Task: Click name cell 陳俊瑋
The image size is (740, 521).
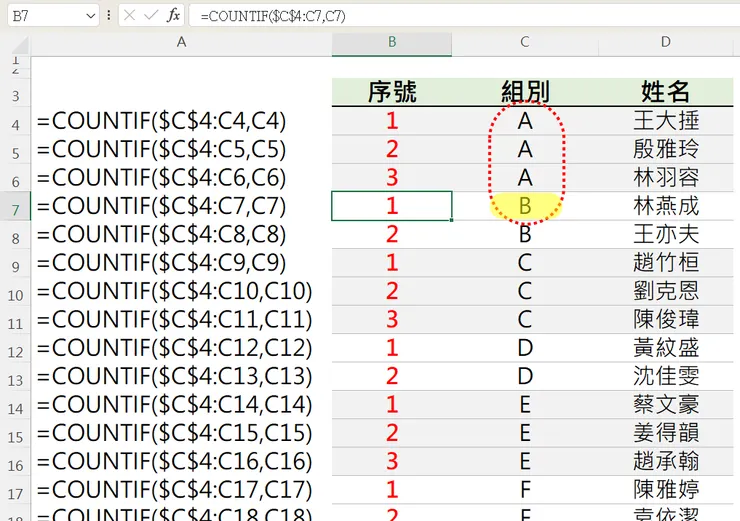Action: tap(665, 319)
